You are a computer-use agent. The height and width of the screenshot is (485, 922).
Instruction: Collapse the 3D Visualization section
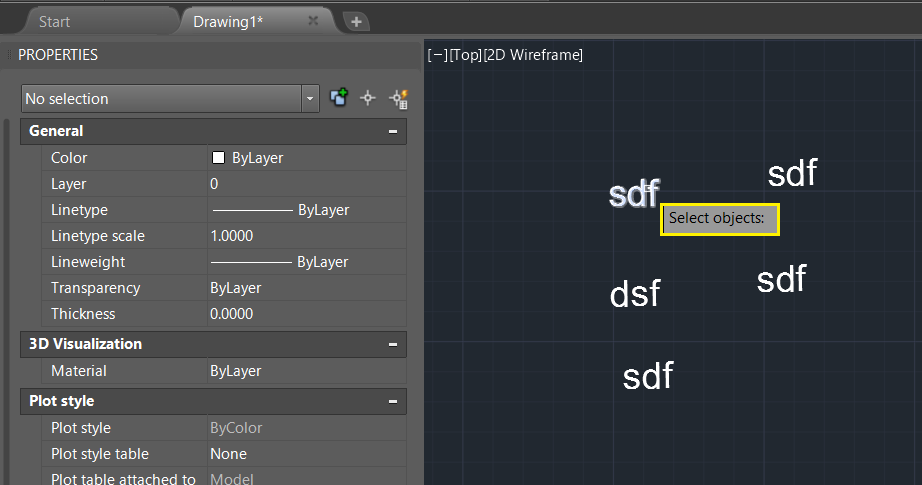click(x=393, y=344)
